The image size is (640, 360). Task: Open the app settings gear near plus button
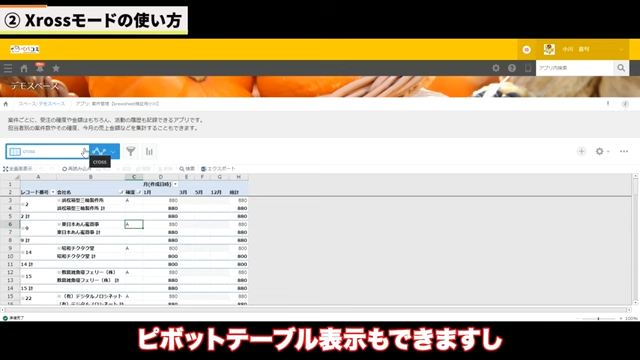(599, 151)
